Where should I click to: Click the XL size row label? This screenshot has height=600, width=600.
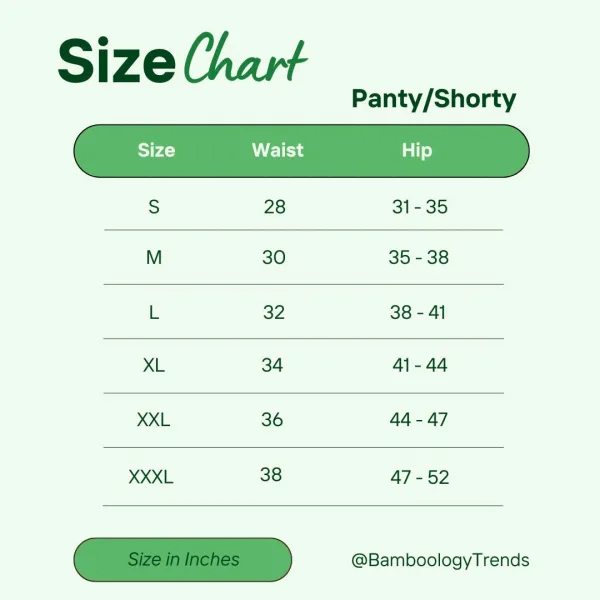coord(154,365)
